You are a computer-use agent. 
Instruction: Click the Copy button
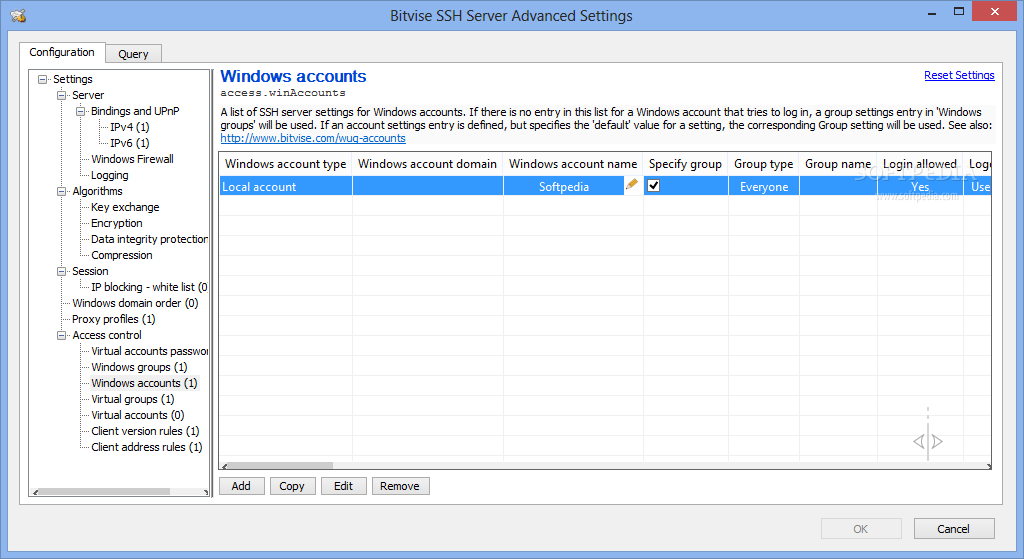[x=292, y=486]
